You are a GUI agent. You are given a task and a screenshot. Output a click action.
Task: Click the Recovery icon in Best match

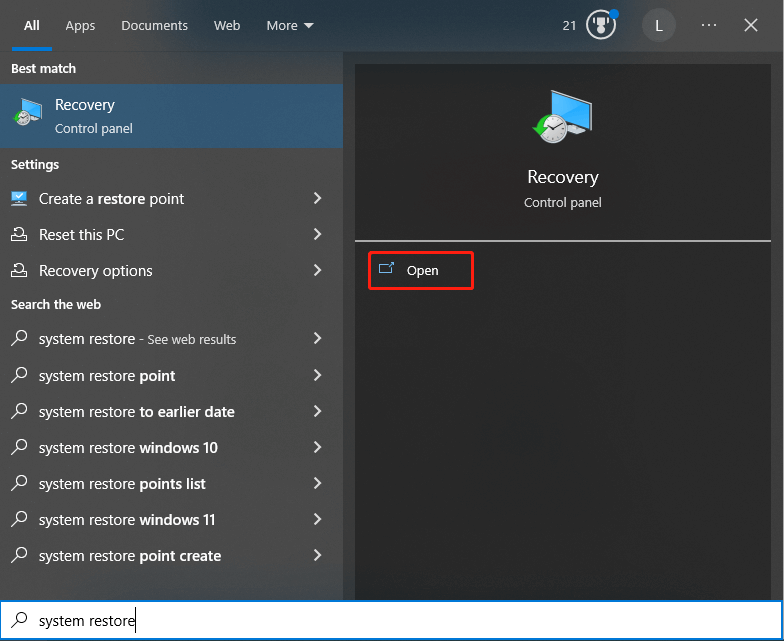point(27,115)
